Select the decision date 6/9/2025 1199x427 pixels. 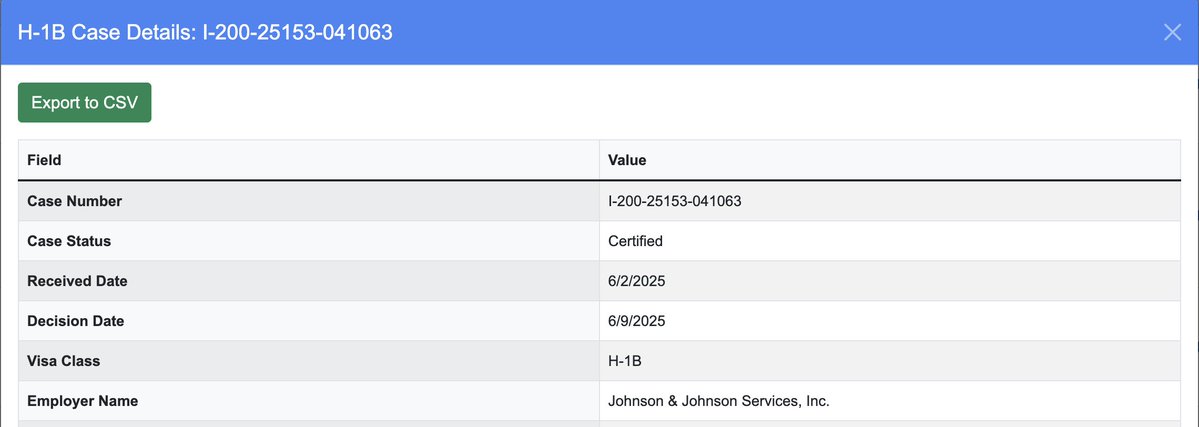(637, 321)
